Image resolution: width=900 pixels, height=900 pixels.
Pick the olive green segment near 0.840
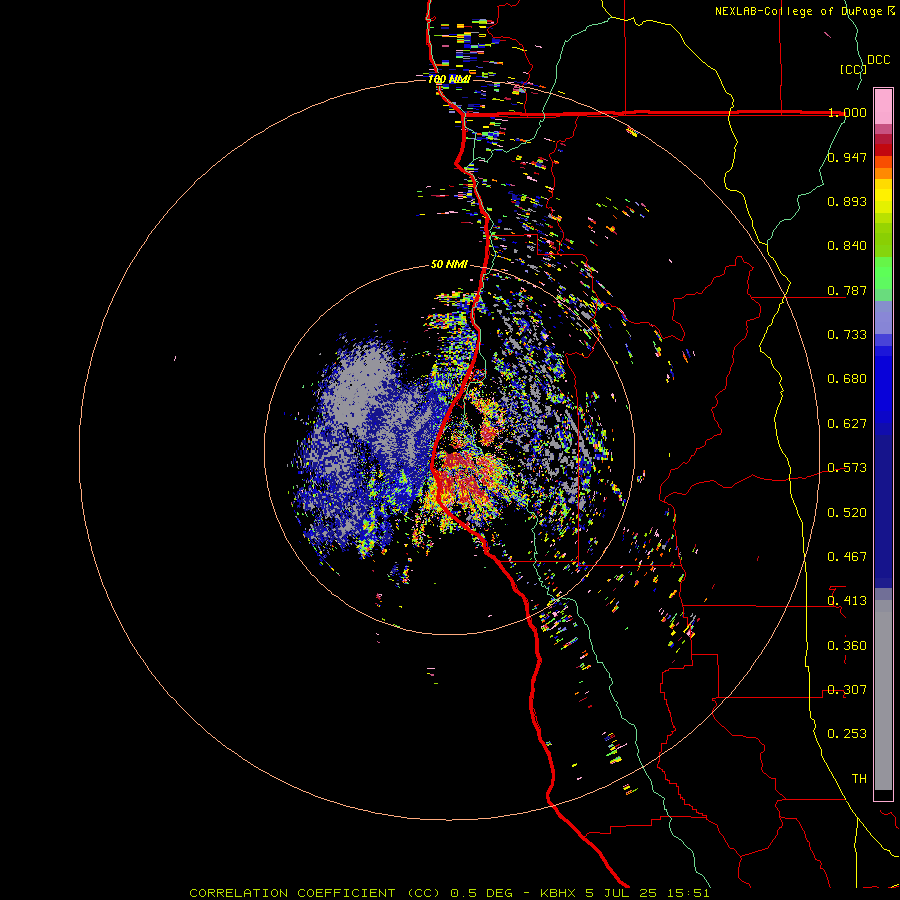[x=883, y=240]
